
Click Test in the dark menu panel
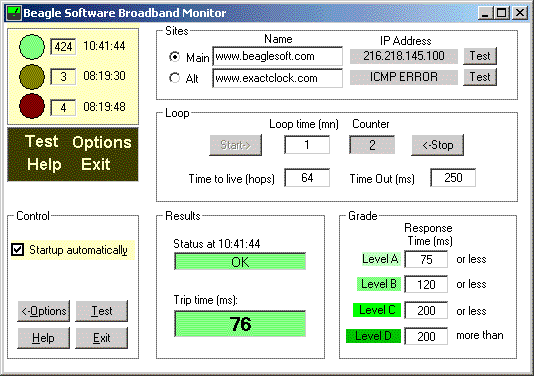click(42, 141)
